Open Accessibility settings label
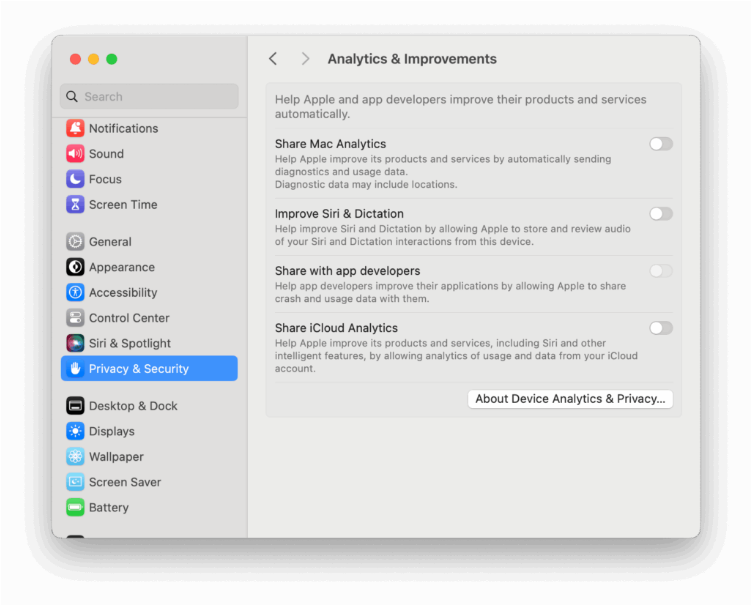Screen dimensions: 751x606 click(x=123, y=293)
